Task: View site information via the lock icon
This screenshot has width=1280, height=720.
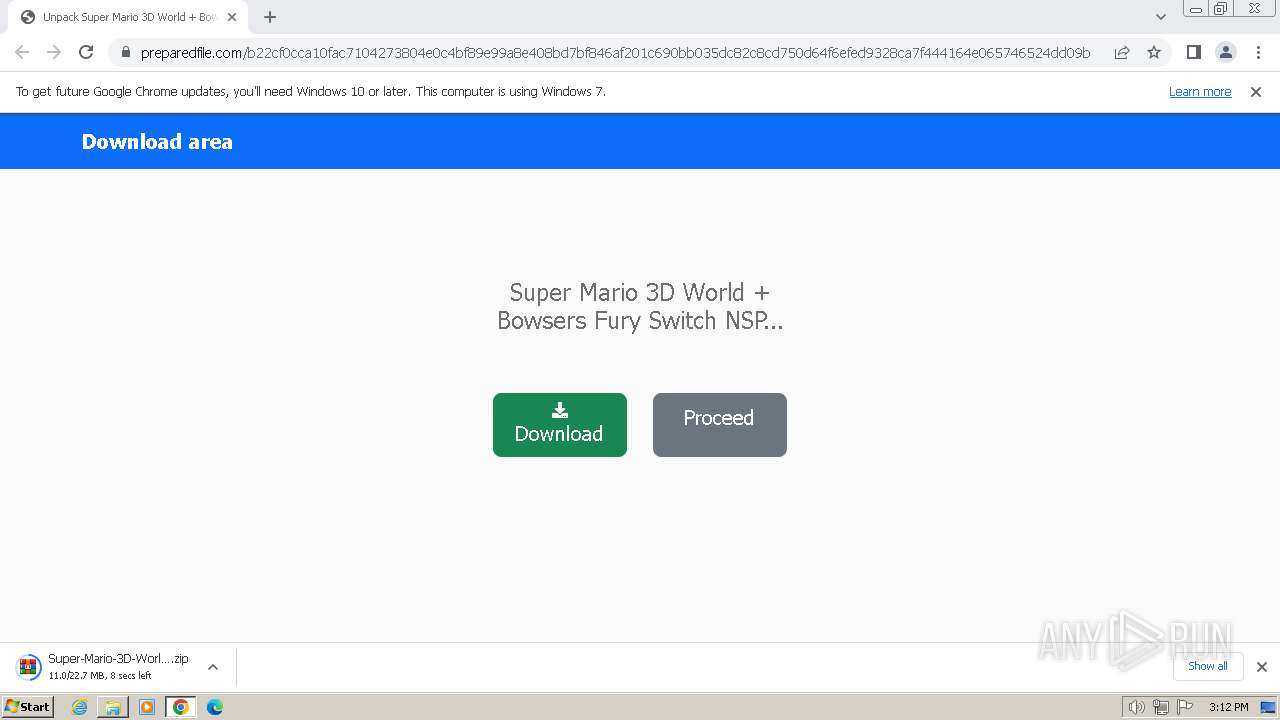Action: click(126, 52)
